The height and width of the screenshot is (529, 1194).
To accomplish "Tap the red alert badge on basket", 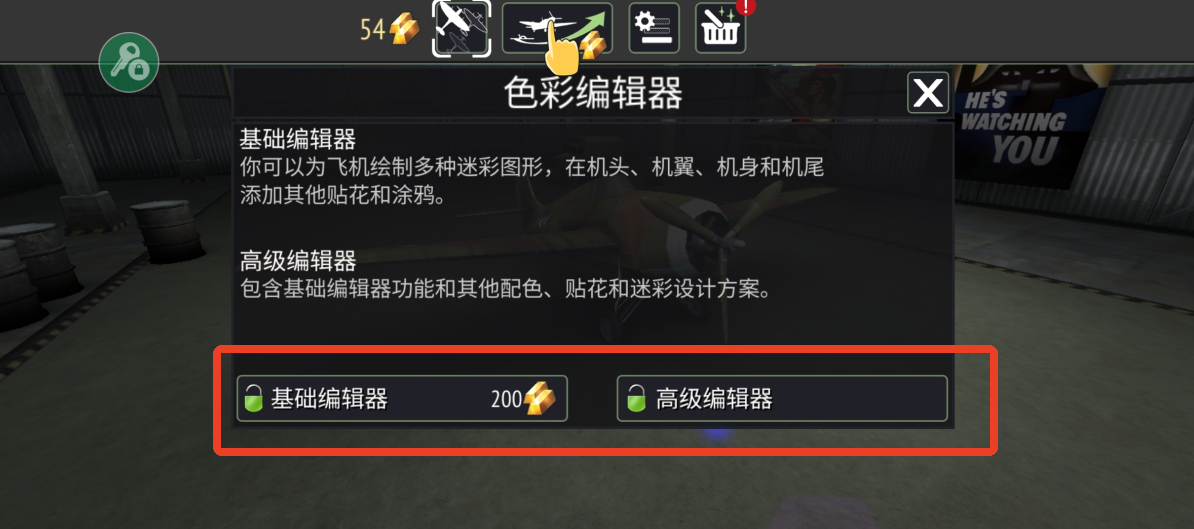I will click(x=746, y=7).
